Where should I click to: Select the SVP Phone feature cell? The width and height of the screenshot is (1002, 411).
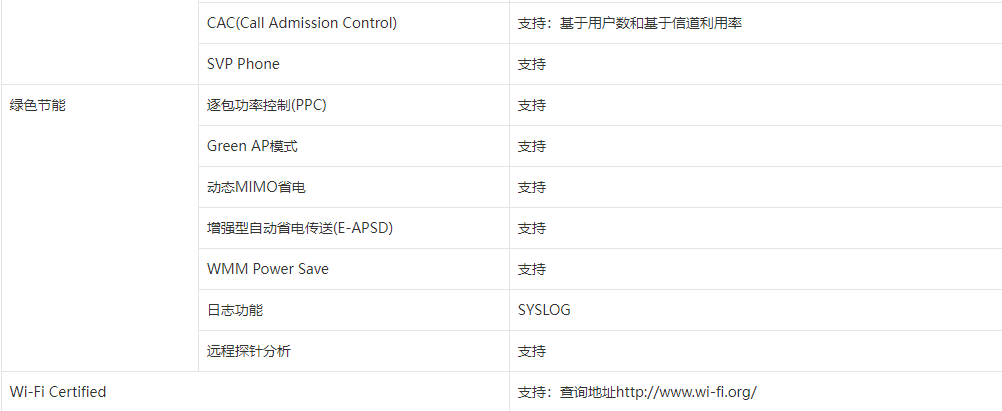[x=353, y=64]
